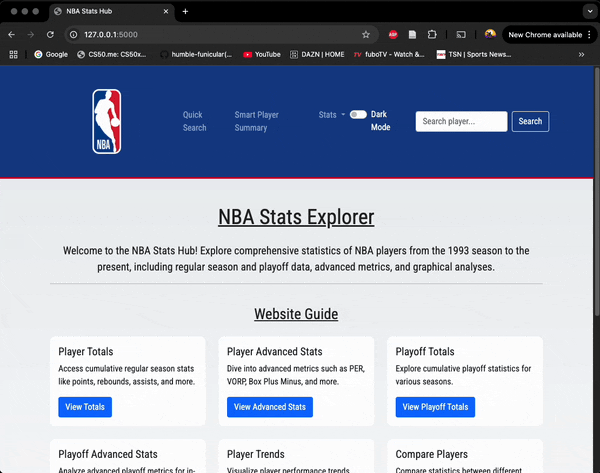
Task: Click the navbar Search button
Action: [530, 121]
